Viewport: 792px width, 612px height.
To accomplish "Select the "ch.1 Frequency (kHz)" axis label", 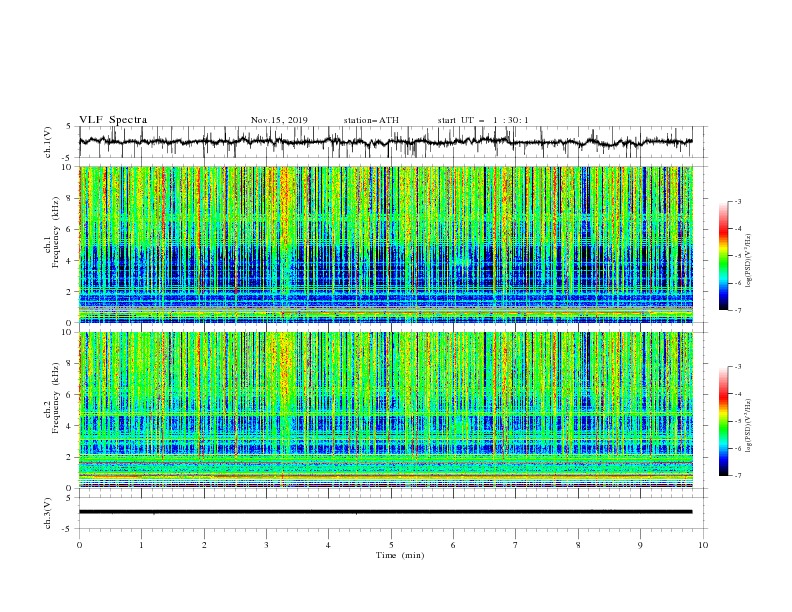I will tap(52, 233).
